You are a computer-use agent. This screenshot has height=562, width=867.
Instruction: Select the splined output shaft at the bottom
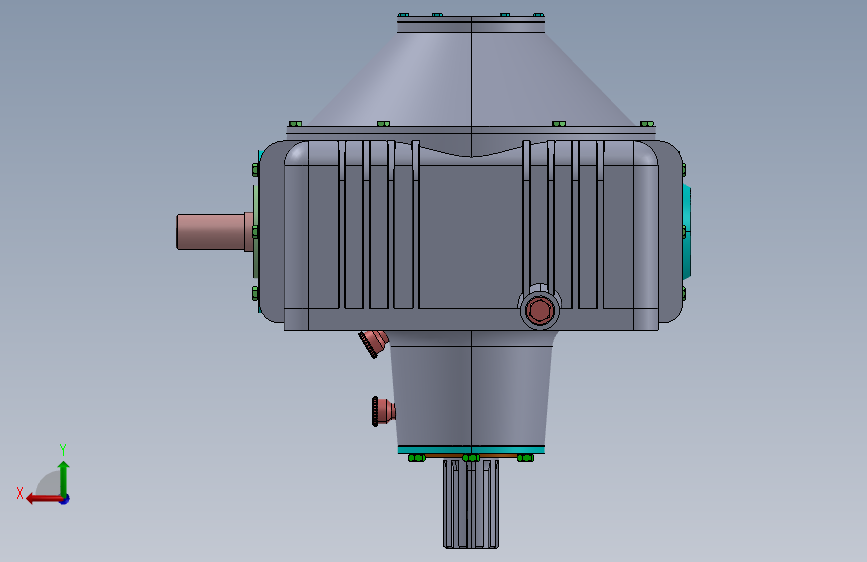click(471, 504)
